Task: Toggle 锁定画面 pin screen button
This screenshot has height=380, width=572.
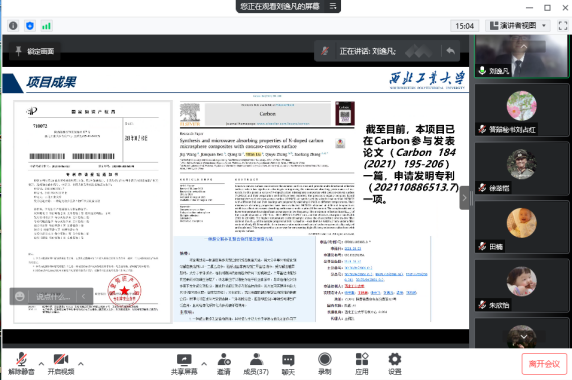Action: [35, 51]
